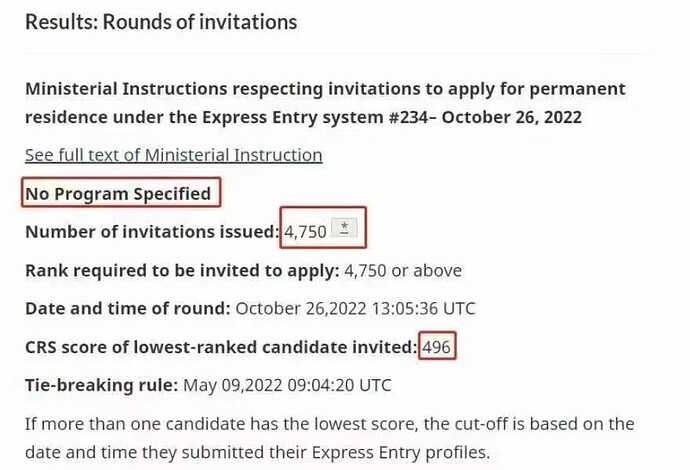Click the boxed CRS score value 496
Viewport: 690px width, 470px height.
(437, 347)
